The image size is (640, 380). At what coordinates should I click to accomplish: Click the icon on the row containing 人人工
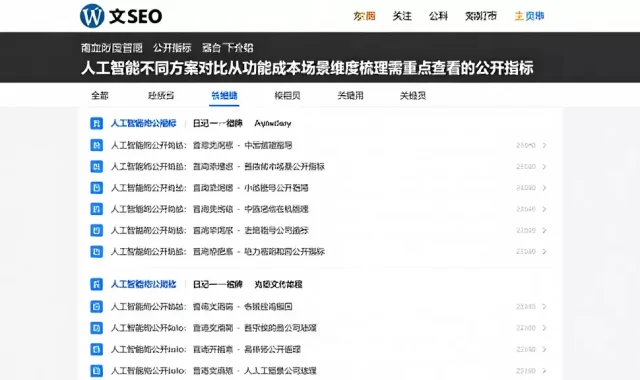(96, 371)
